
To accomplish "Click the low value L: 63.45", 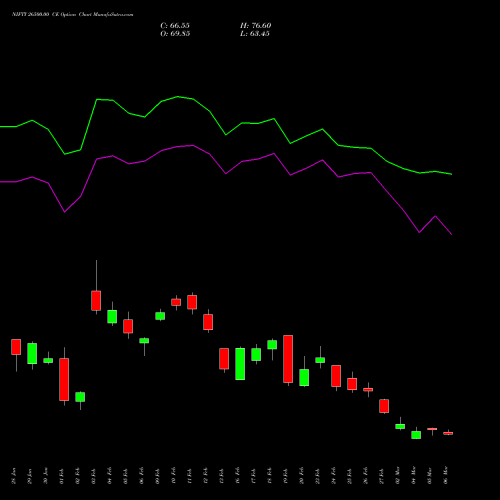I will tap(255, 33).
